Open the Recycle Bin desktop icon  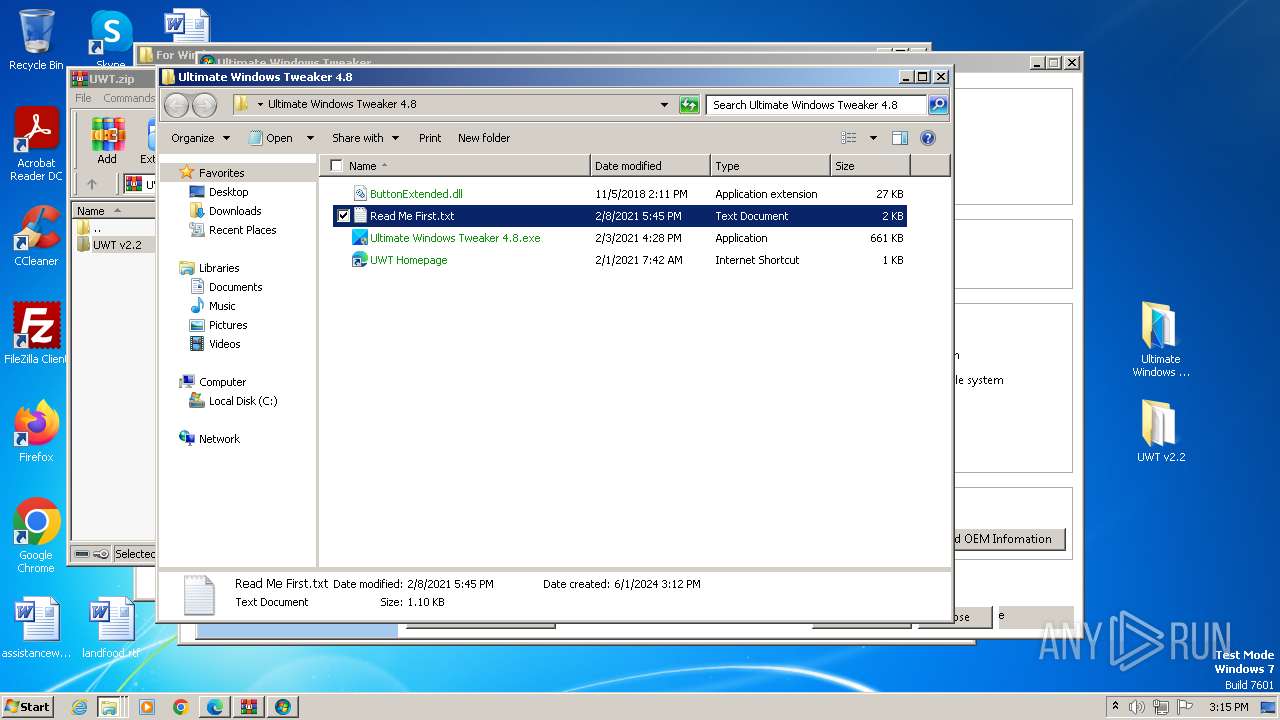36,40
